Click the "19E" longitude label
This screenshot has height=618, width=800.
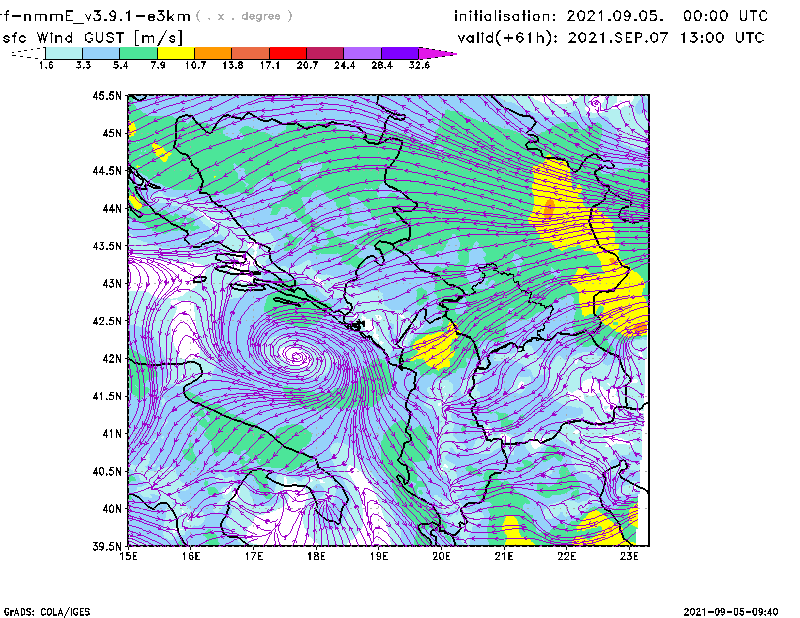[x=379, y=556]
